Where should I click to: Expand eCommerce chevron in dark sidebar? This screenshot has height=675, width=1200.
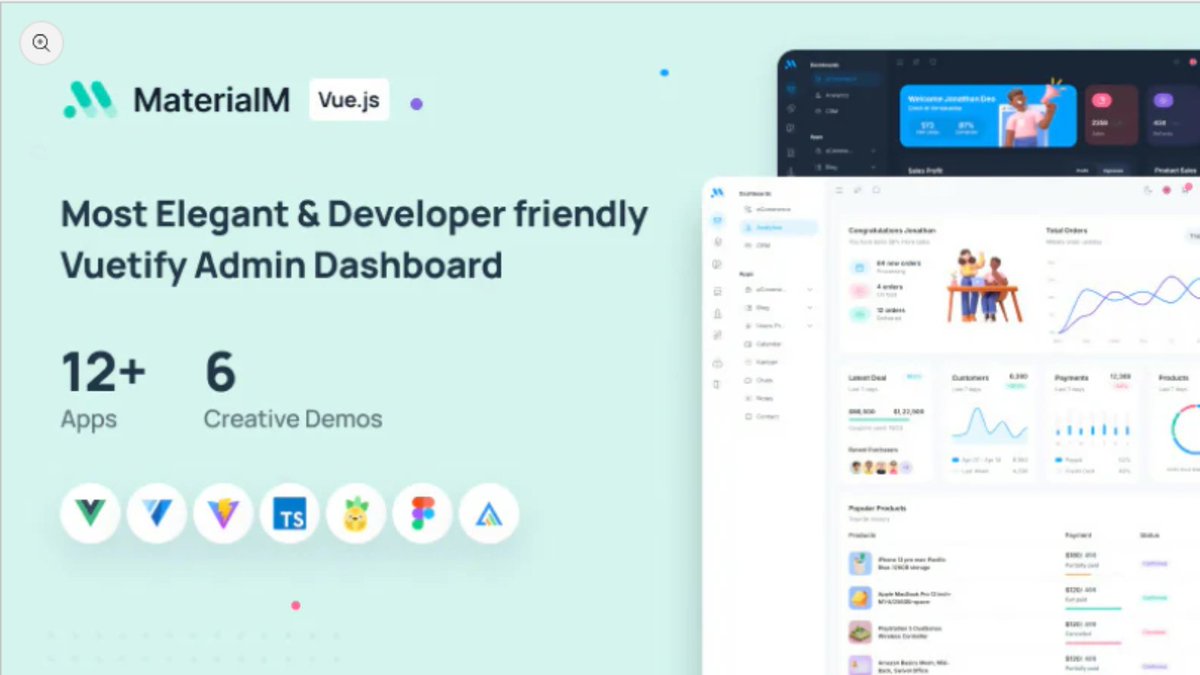tap(874, 150)
